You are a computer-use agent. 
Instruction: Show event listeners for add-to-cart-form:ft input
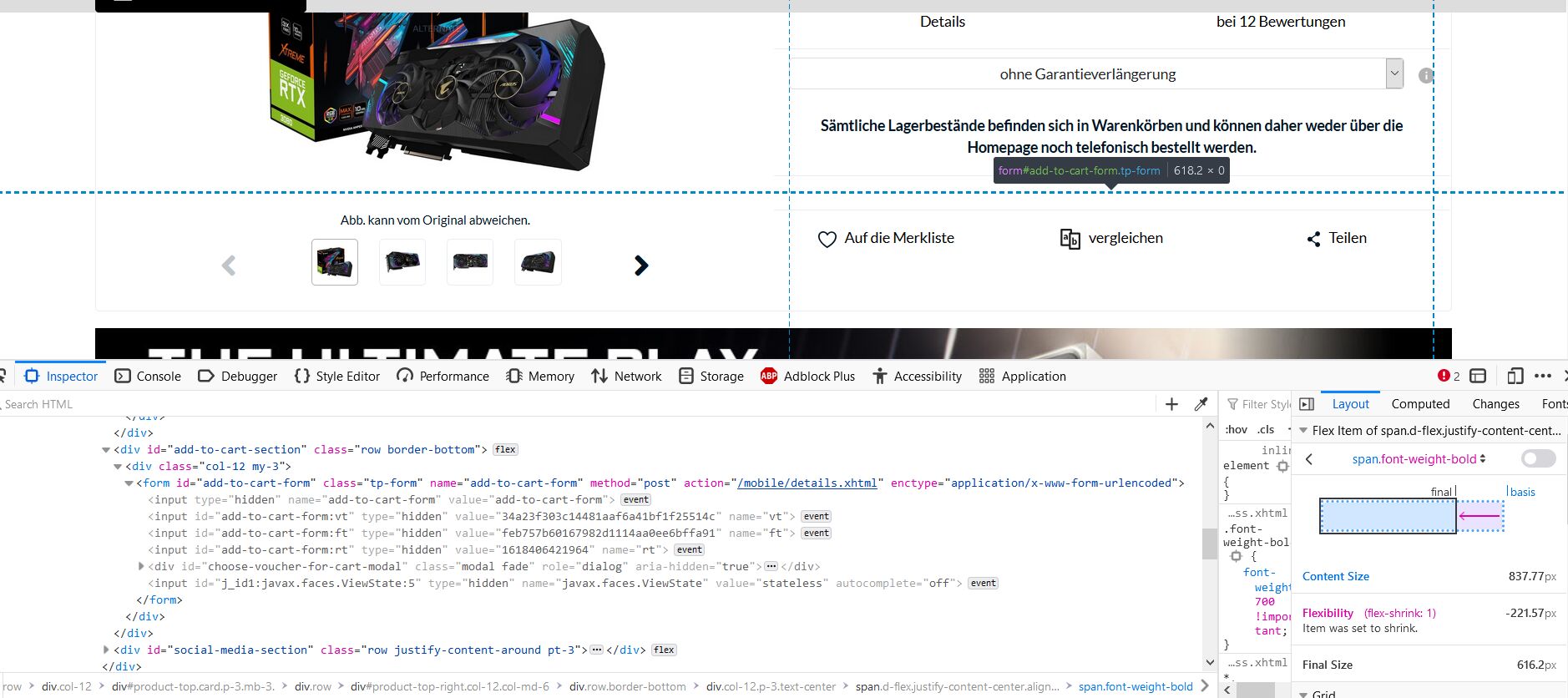pos(816,533)
